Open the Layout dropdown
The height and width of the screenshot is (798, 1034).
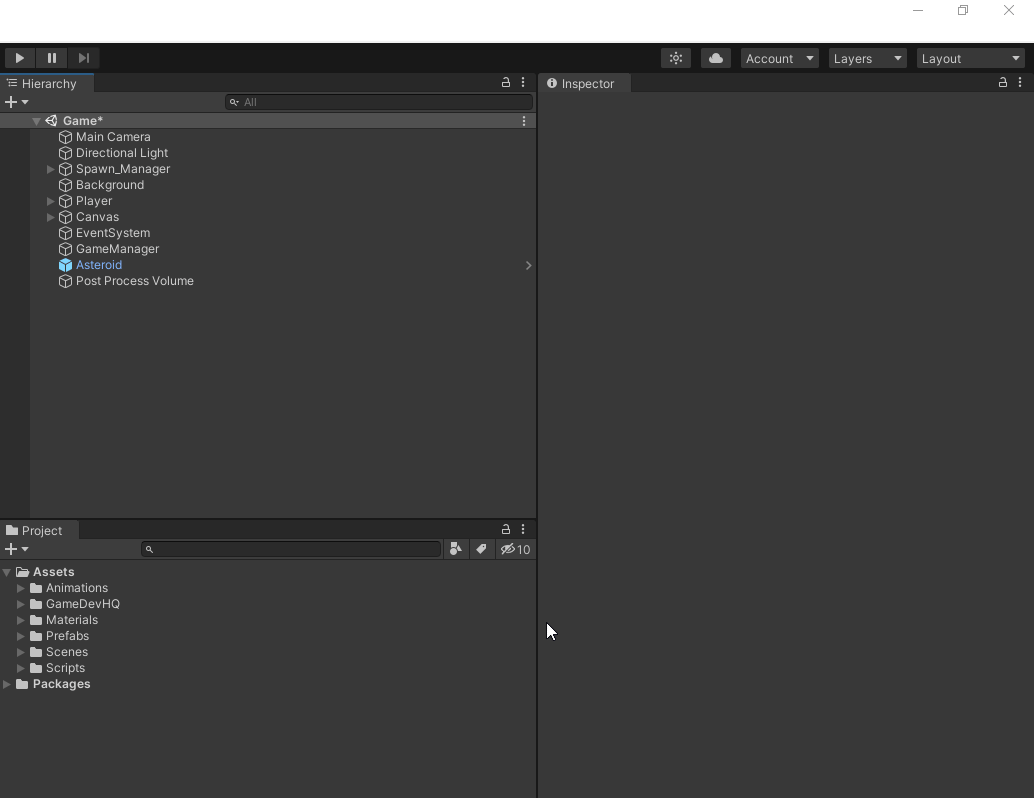click(969, 58)
